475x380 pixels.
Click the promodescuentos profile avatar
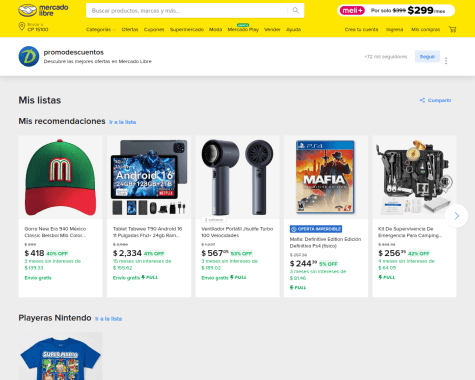click(x=29, y=56)
